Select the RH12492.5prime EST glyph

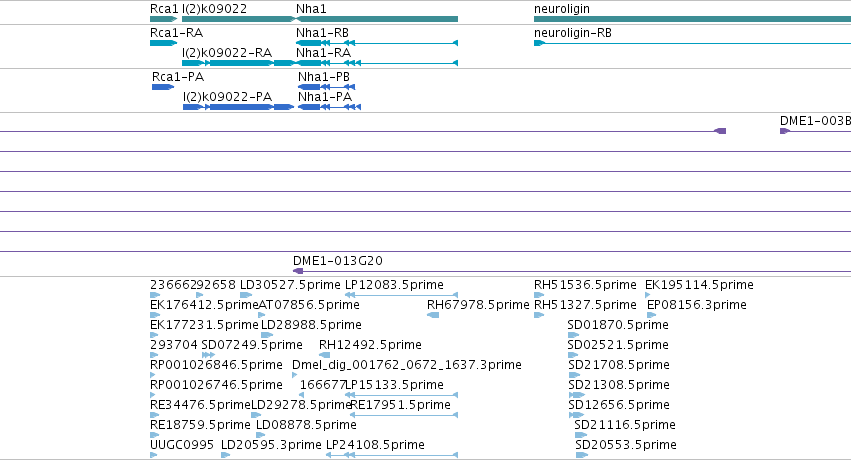(325, 355)
